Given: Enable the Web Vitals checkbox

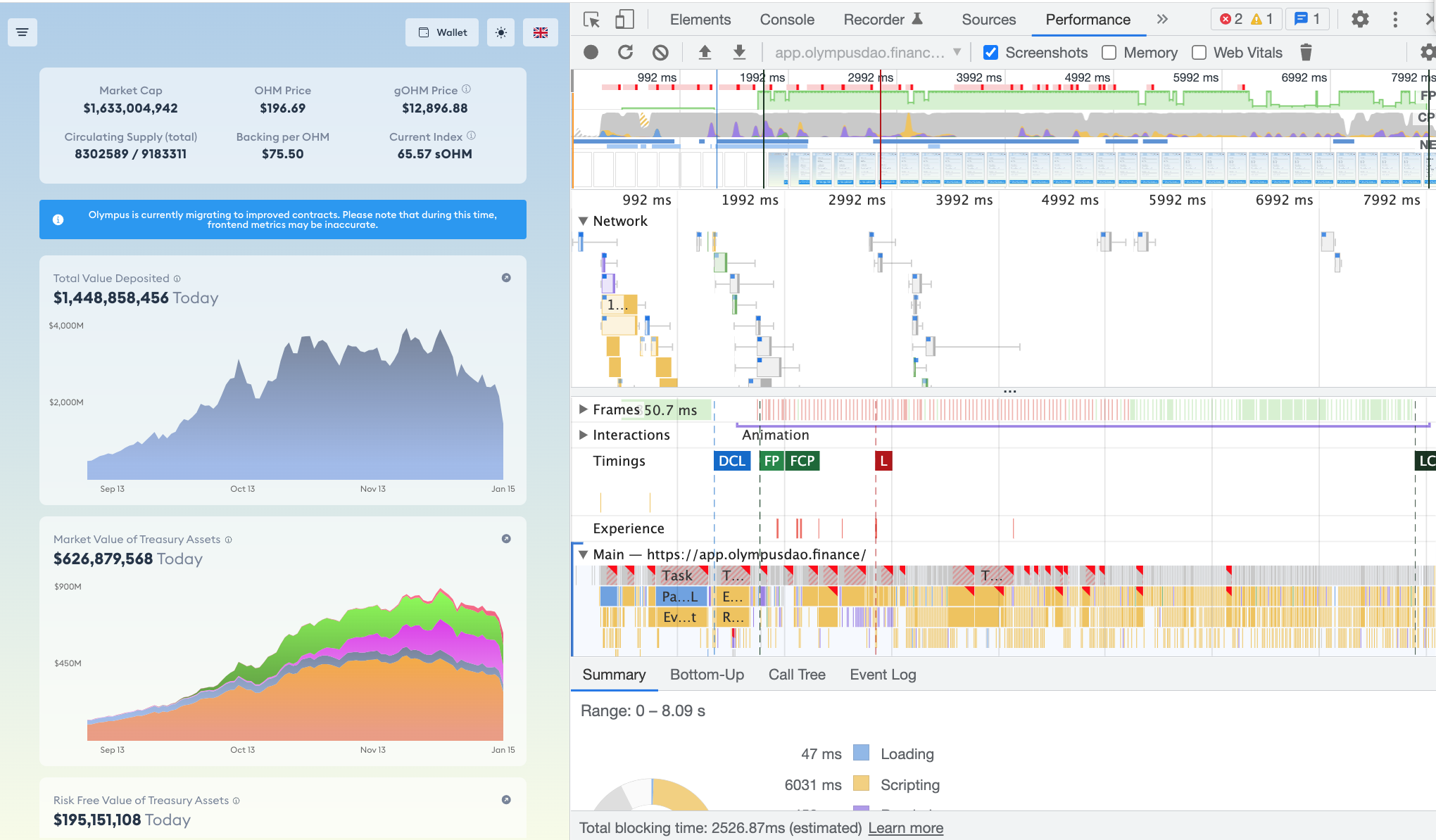Looking at the screenshot, I should (1198, 52).
